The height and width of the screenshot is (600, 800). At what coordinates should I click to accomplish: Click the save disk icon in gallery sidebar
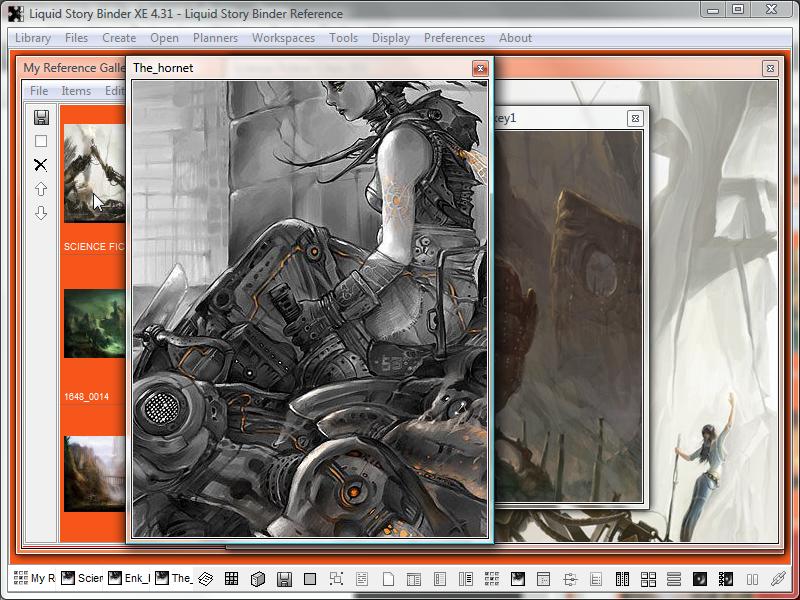coord(41,118)
